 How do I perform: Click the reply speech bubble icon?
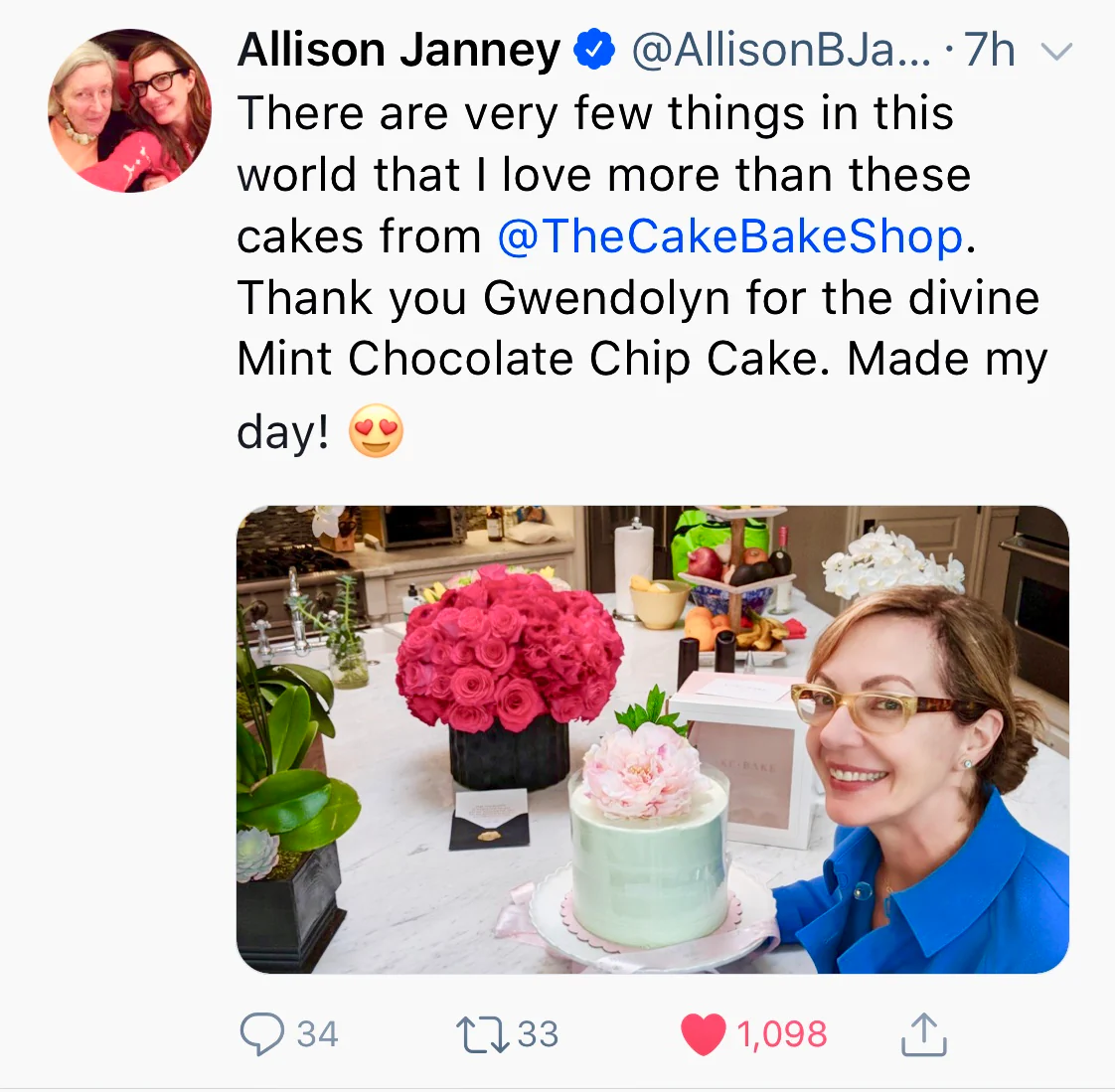click(x=261, y=1033)
